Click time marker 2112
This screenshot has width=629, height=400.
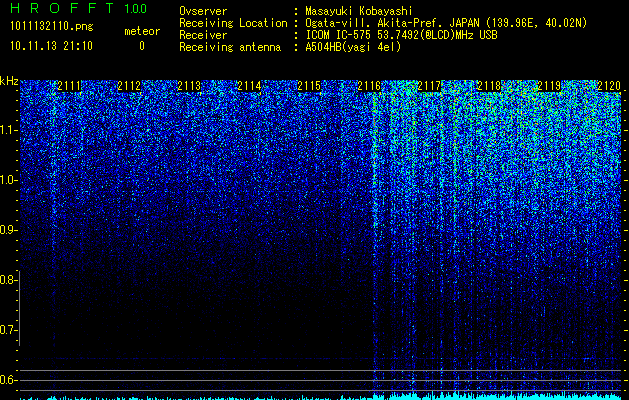pyautogui.click(x=129, y=86)
